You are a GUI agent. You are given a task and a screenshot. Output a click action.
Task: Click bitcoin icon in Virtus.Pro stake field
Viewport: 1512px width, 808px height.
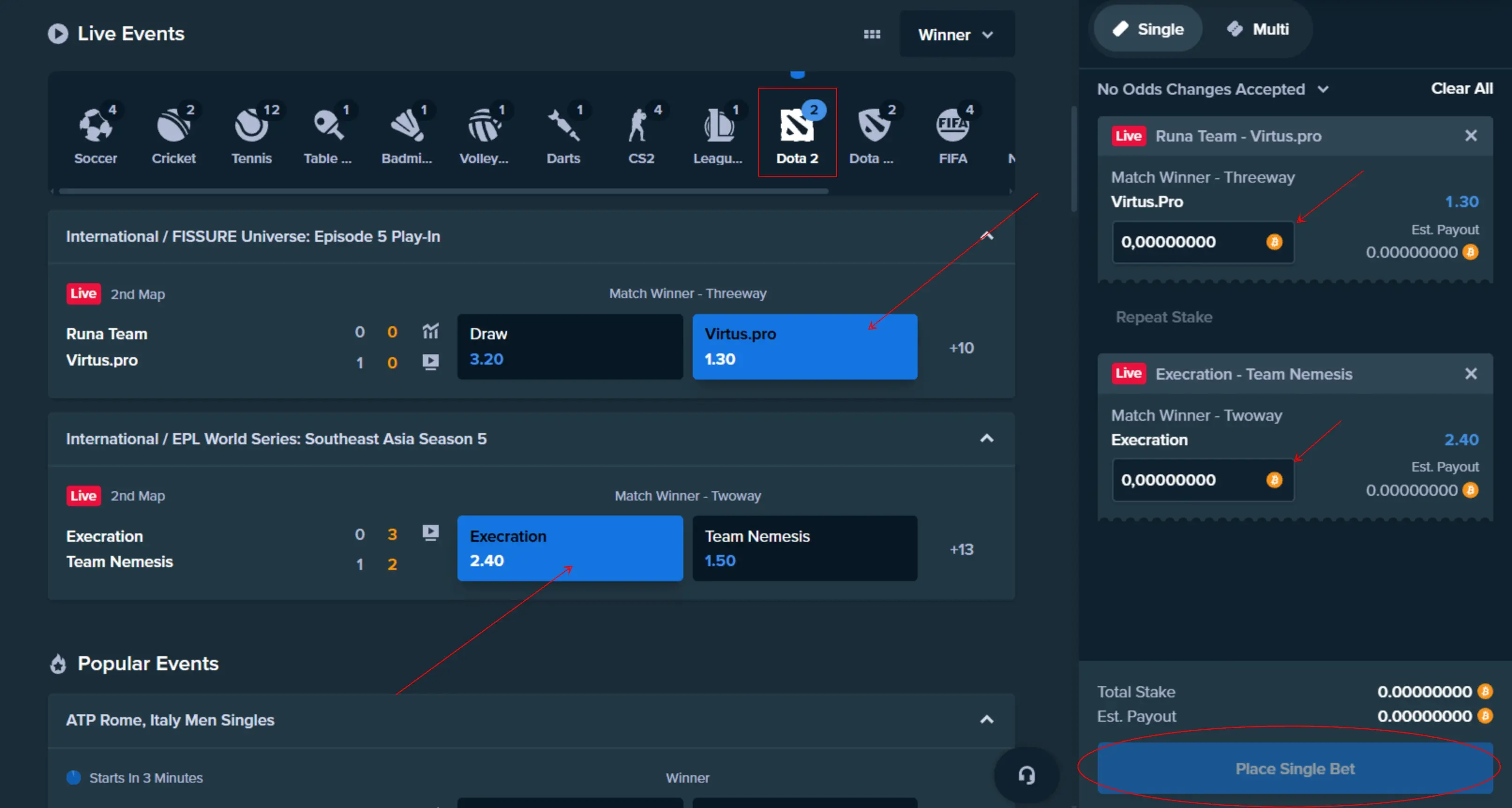click(x=1274, y=242)
